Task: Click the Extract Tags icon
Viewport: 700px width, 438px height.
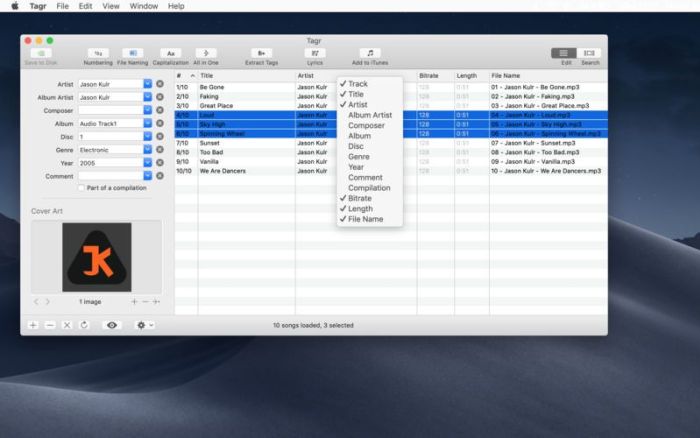Action: click(262, 53)
